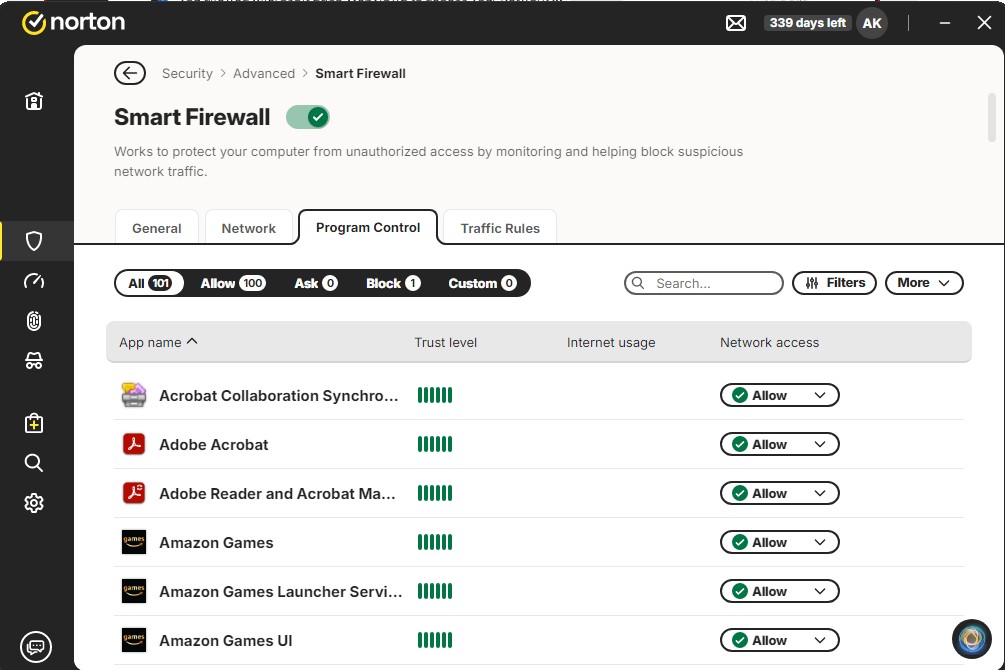Image resolution: width=1005 pixels, height=670 pixels.
Task: Click the Amazon Games app icon
Action: [134, 542]
